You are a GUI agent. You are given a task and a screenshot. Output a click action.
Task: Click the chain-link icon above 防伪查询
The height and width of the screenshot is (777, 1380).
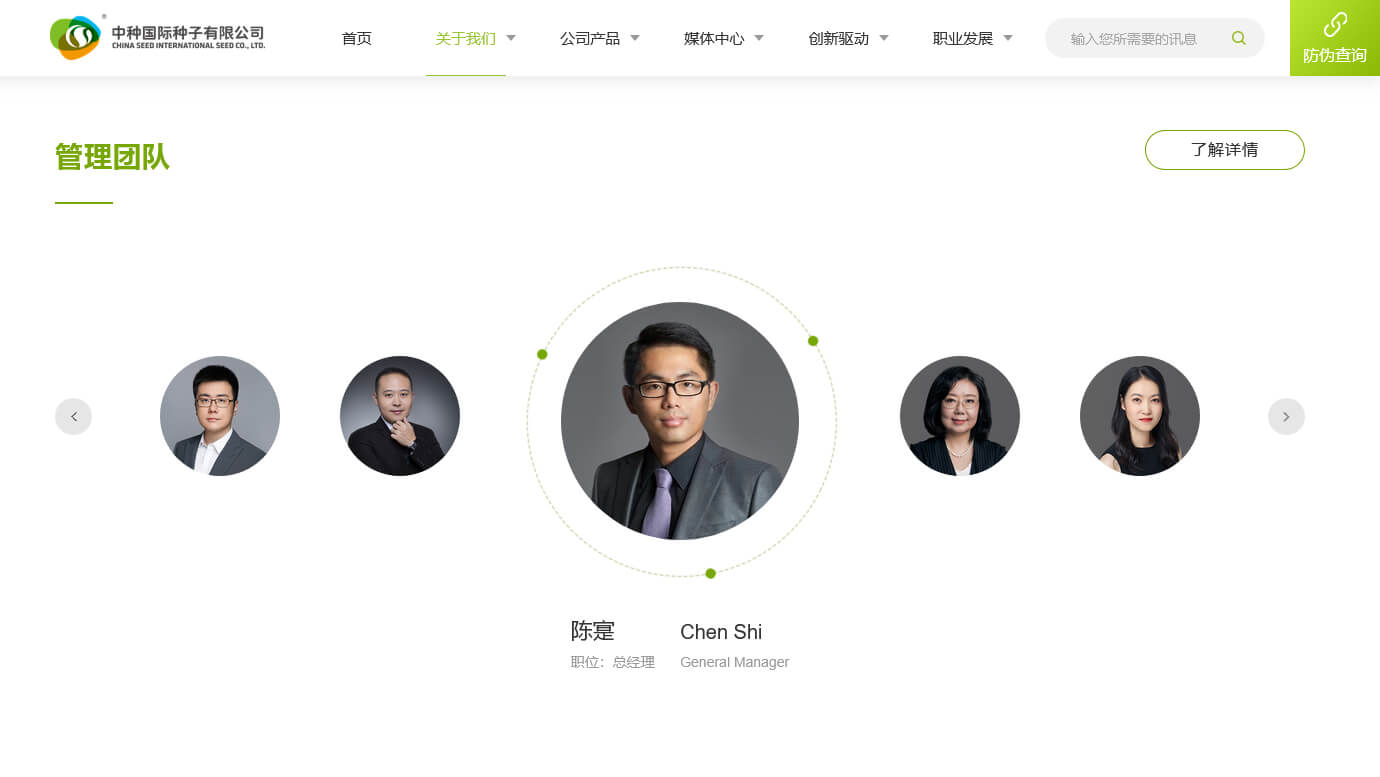[1335, 24]
